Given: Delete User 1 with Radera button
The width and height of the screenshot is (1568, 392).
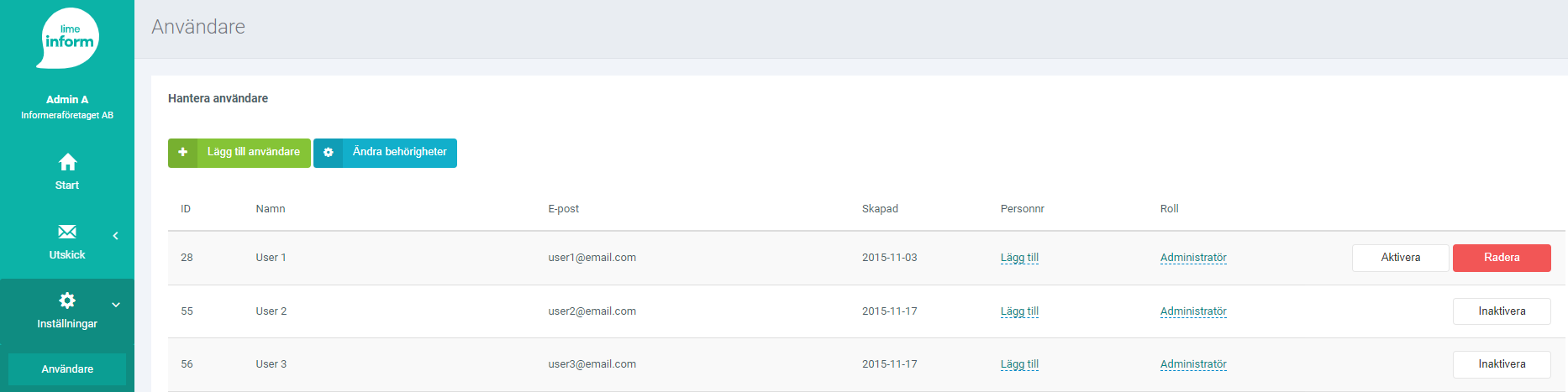Looking at the screenshot, I should [1502, 258].
